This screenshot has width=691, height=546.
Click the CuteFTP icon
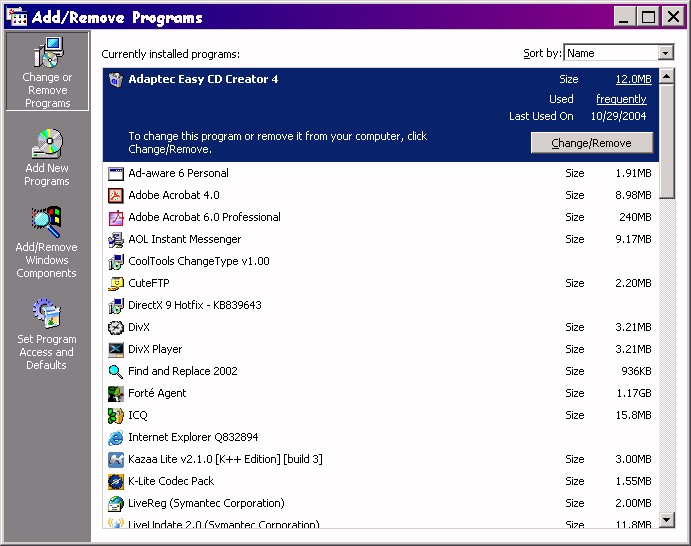point(115,283)
